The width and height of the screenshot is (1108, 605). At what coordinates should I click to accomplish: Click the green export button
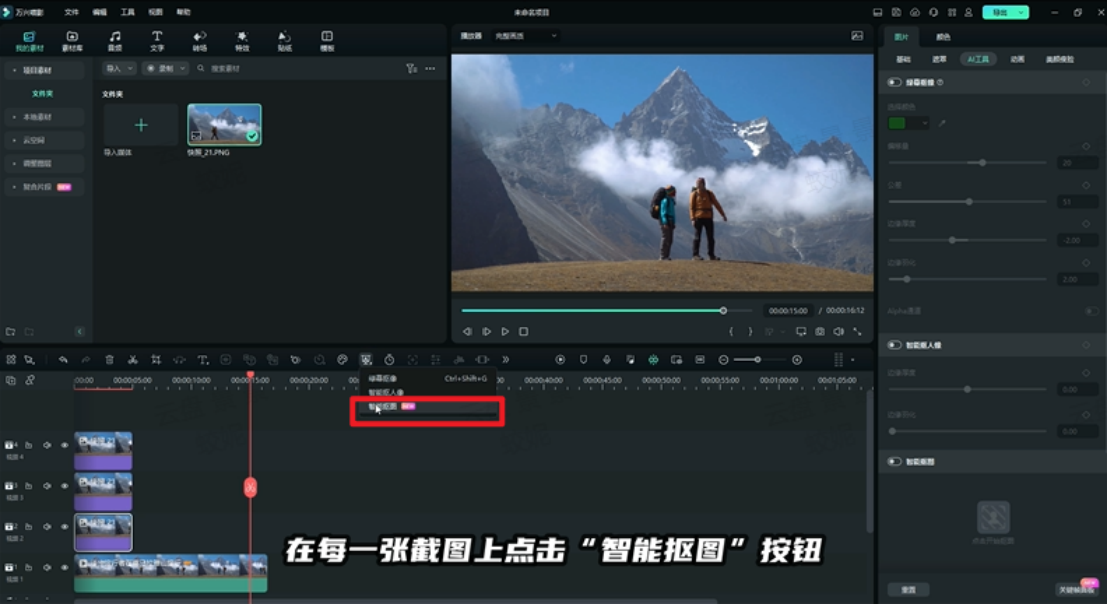pyautogui.click(x=1006, y=12)
